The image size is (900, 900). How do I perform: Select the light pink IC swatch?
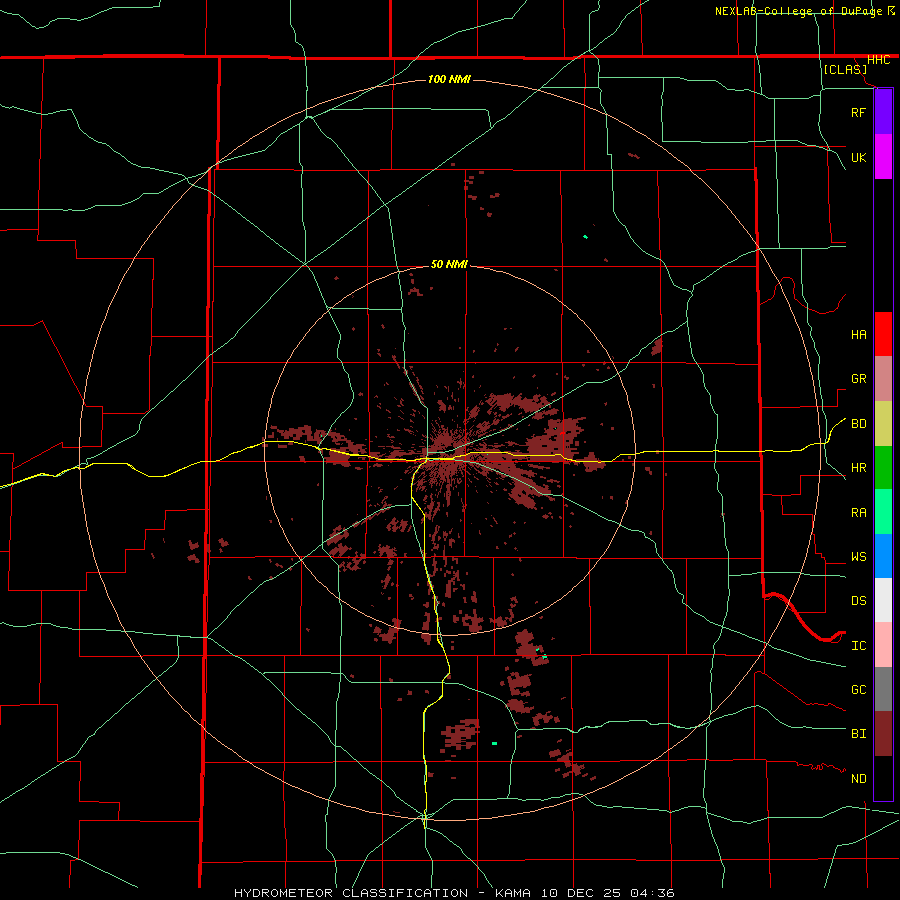(883, 645)
